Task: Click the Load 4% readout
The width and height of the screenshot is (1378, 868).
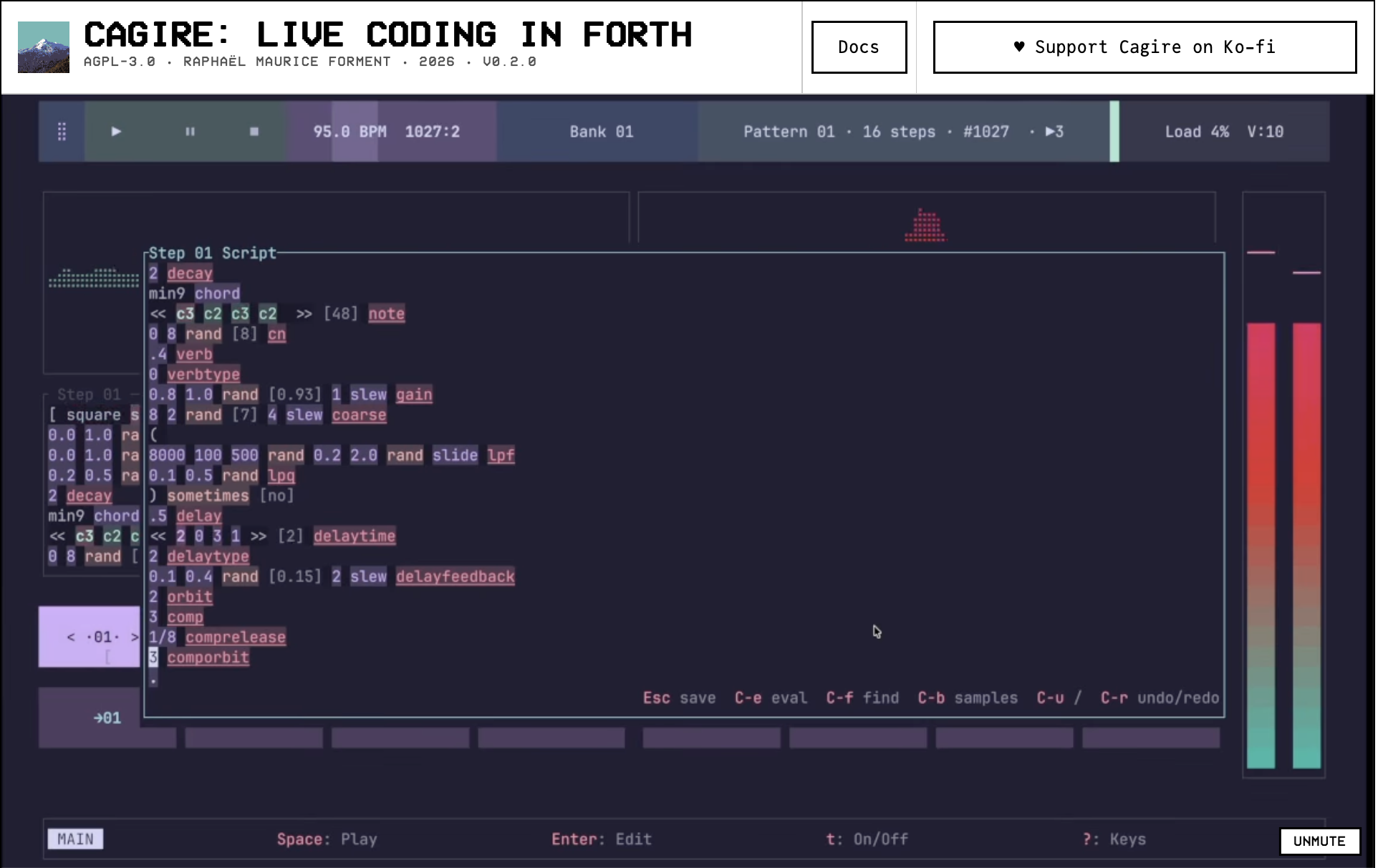Action: [1198, 132]
